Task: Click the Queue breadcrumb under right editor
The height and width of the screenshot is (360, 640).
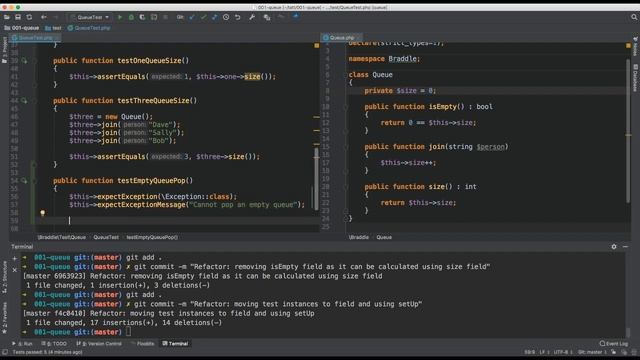Action: [x=384, y=237]
